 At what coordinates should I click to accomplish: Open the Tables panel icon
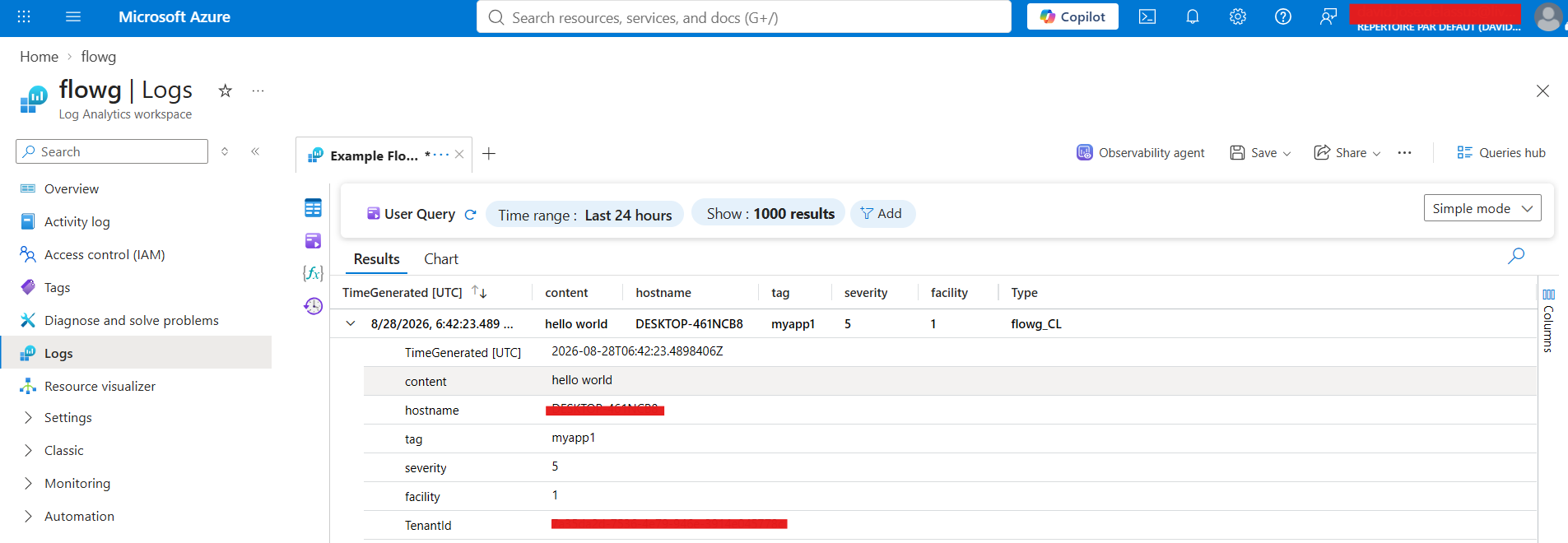click(x=313, y=207)
